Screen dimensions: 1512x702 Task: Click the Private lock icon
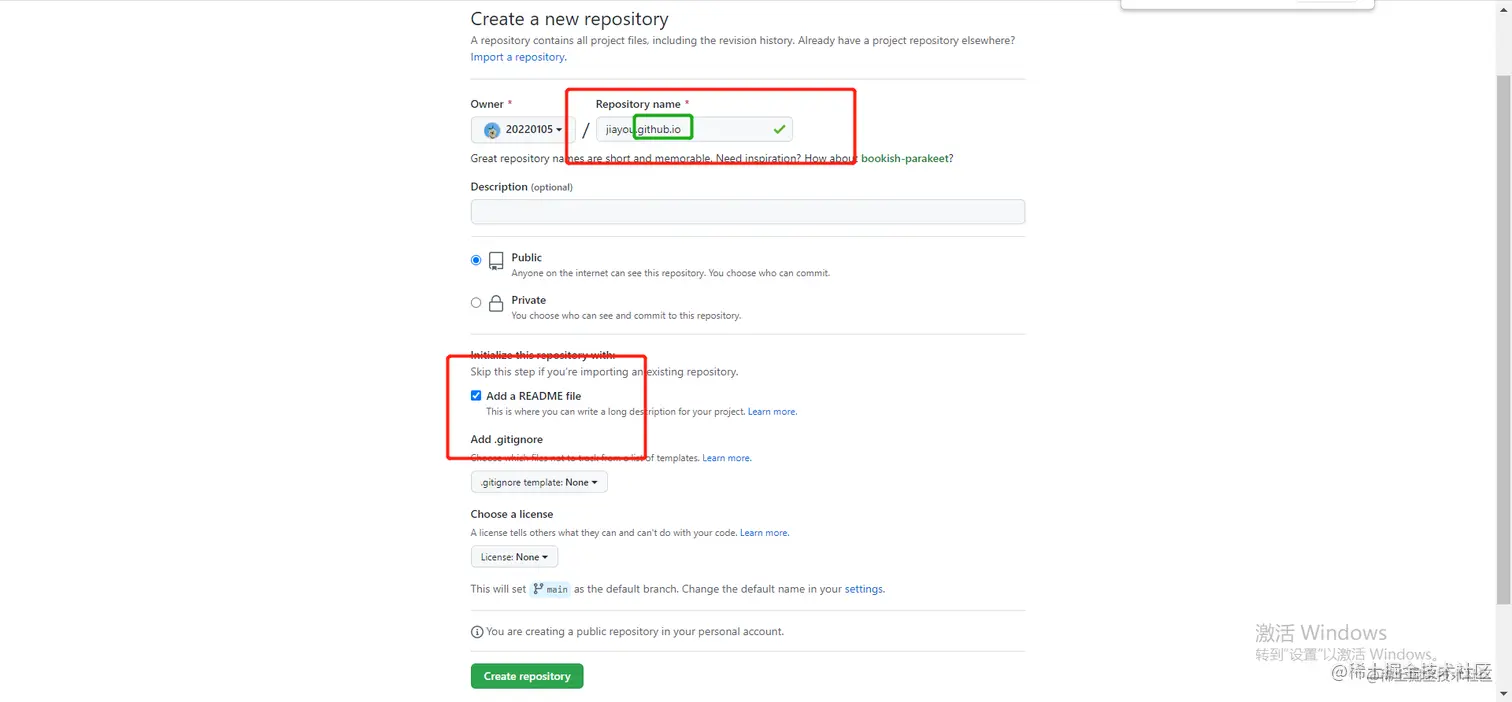point(496,304)
